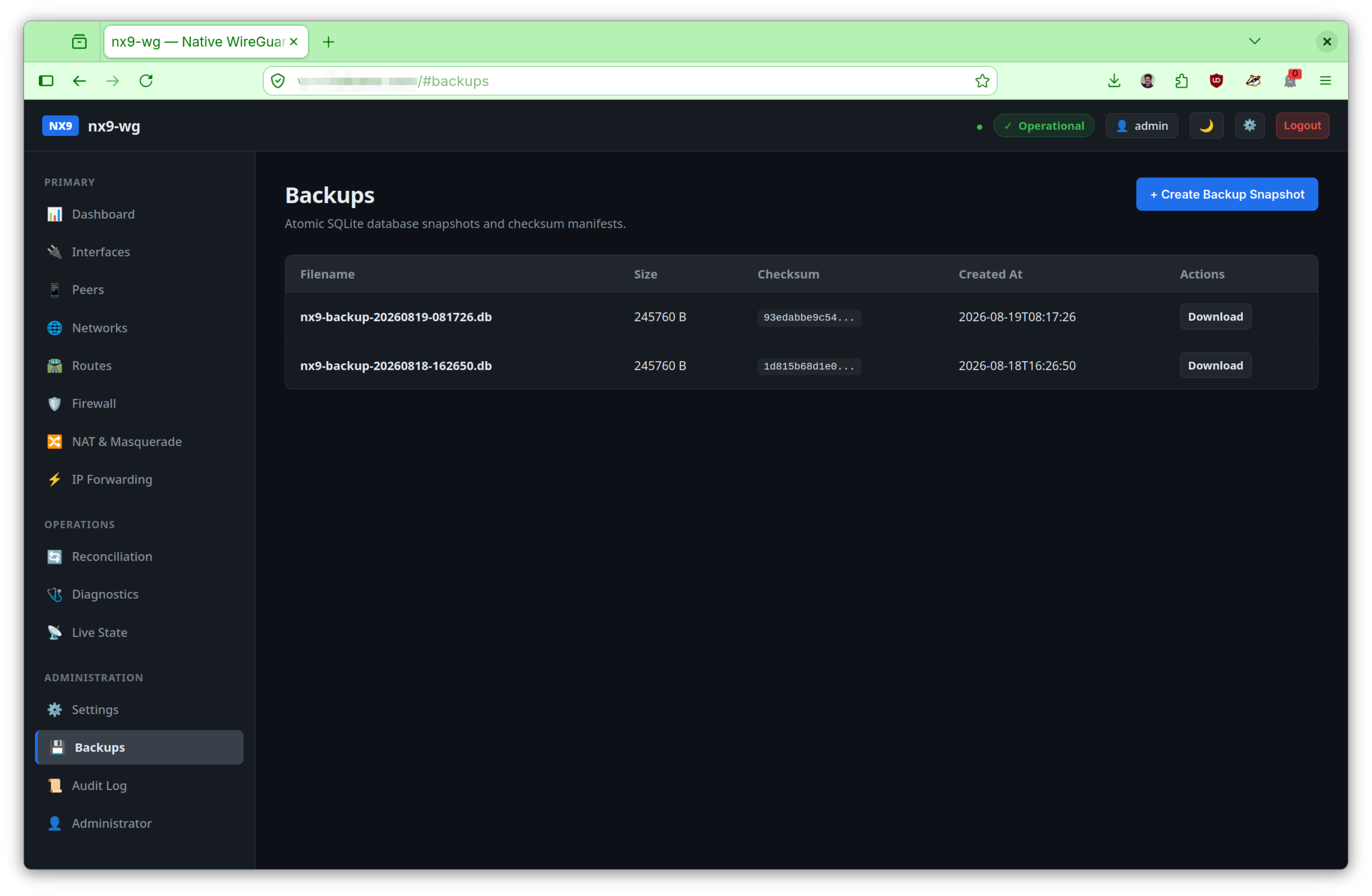The image size is (1372, 896).
Task: Click the NX9 logo badge
Action: tap(61, 126)
